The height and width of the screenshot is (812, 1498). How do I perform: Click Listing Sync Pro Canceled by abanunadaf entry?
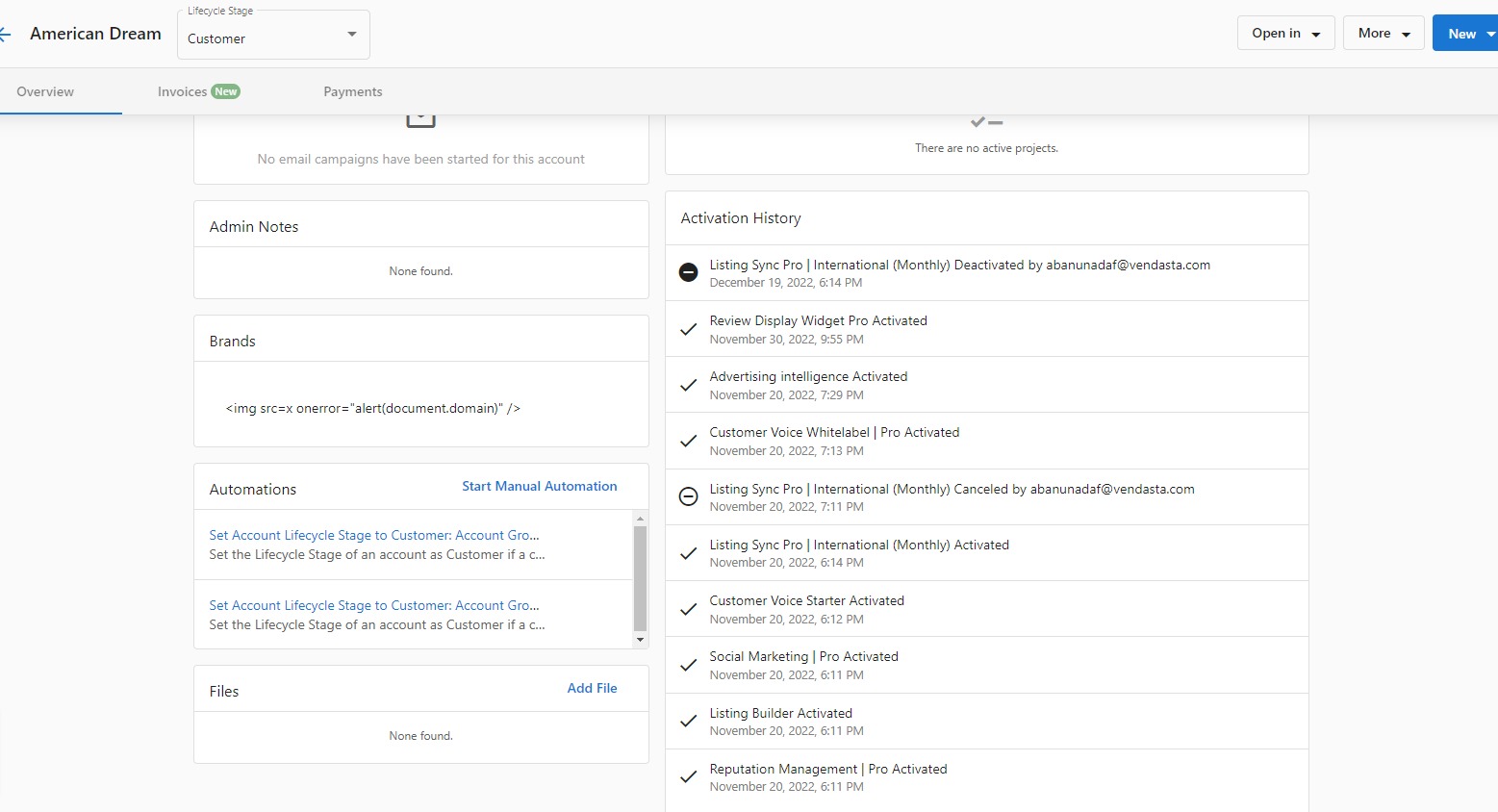952,489
